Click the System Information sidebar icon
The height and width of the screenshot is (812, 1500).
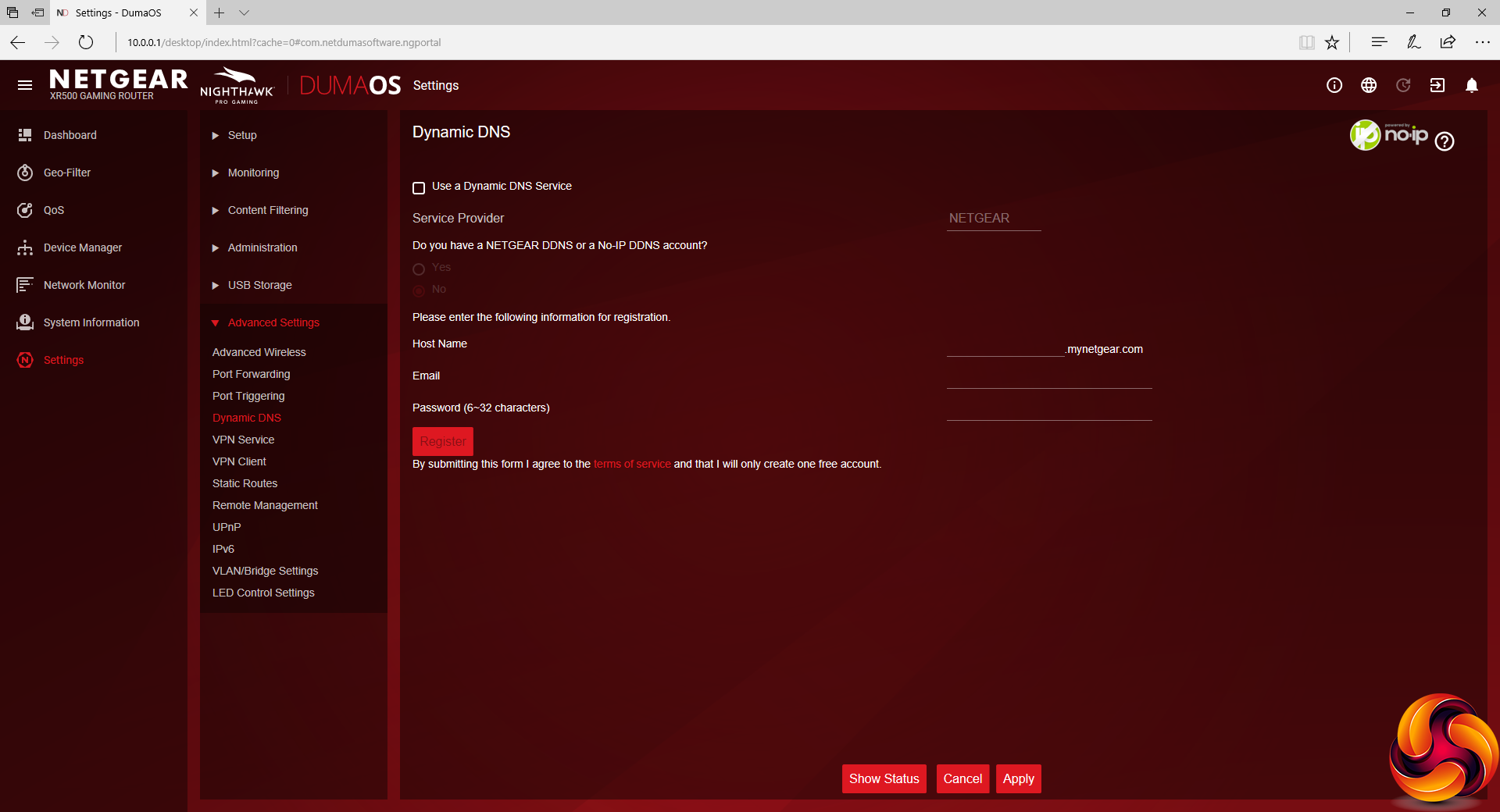point(25,322)
